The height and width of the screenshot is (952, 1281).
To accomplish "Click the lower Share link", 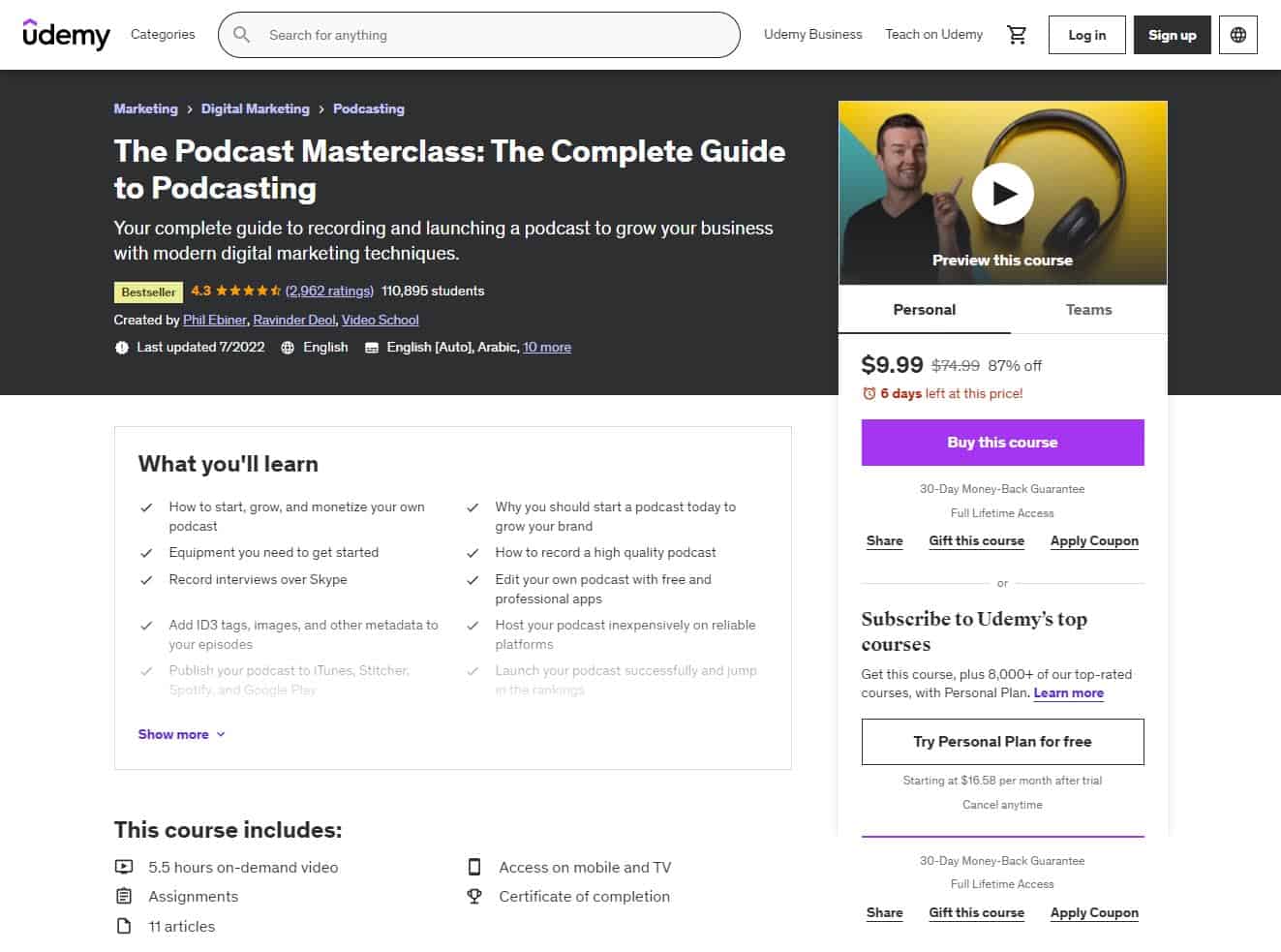I will (884, 913).
